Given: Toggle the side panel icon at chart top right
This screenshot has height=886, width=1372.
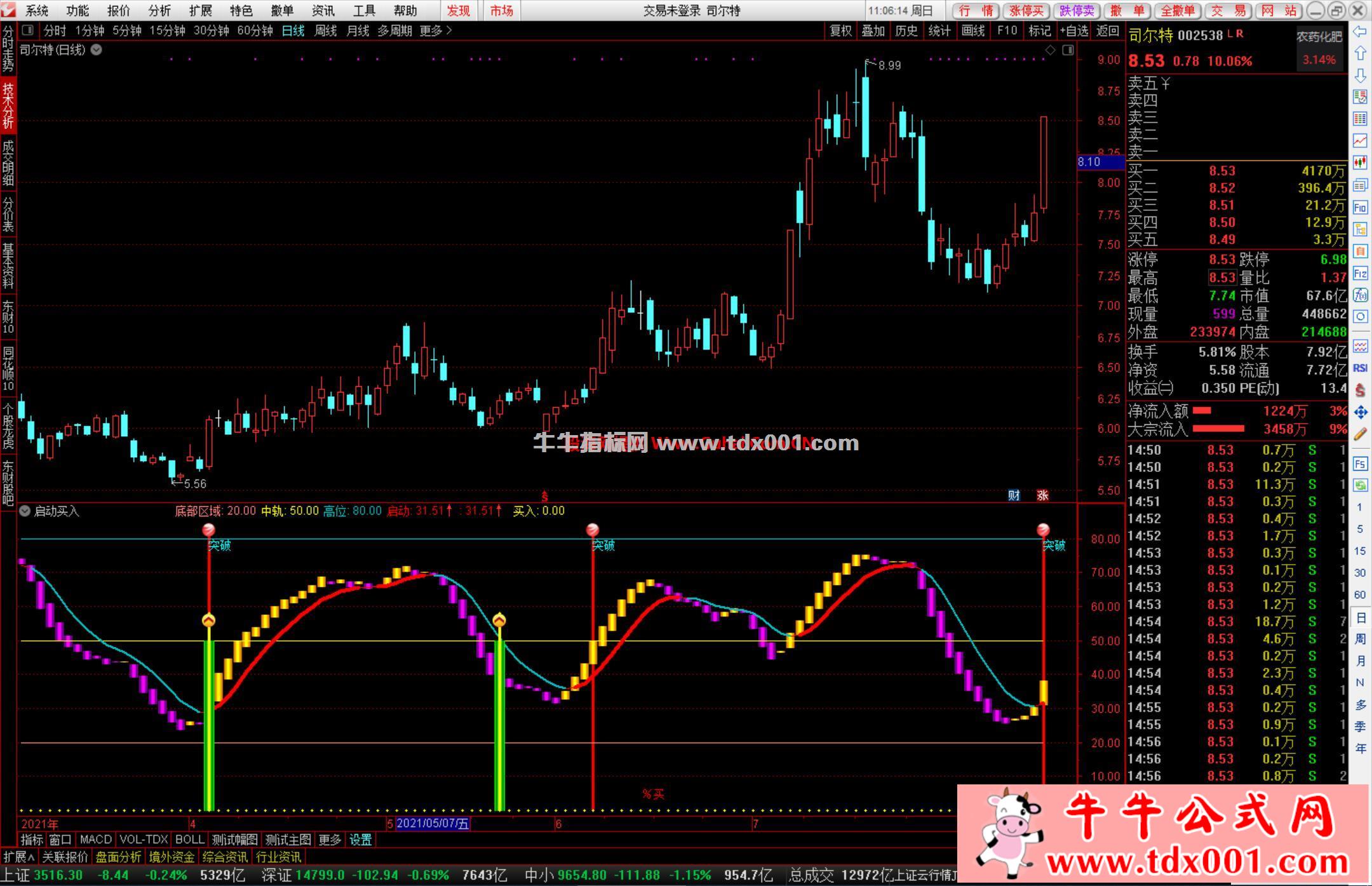Looking at the screenshot, I should [x=1068, y=50].
